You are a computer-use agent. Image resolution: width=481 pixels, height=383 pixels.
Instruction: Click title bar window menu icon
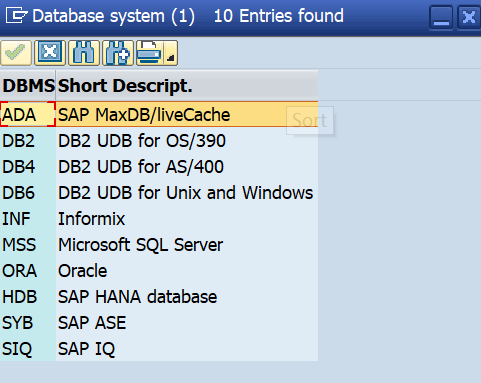click(x=16, y=16)
